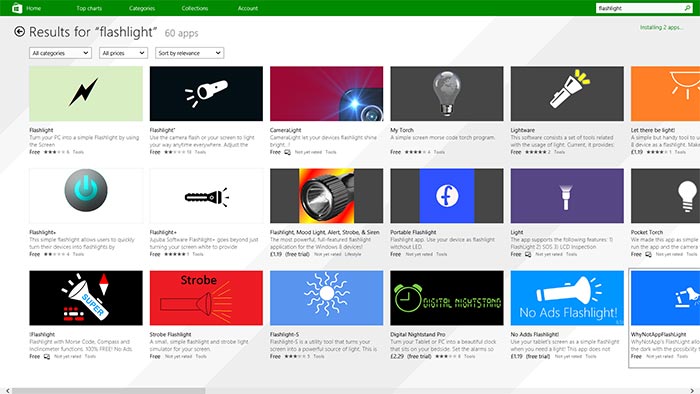Click Results for "flashlight" heading

coord(93,32)
